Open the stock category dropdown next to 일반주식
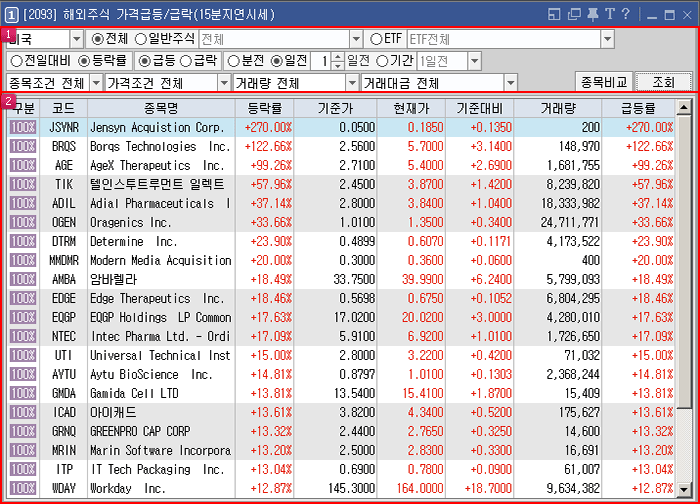 click(x=356, y=39)
